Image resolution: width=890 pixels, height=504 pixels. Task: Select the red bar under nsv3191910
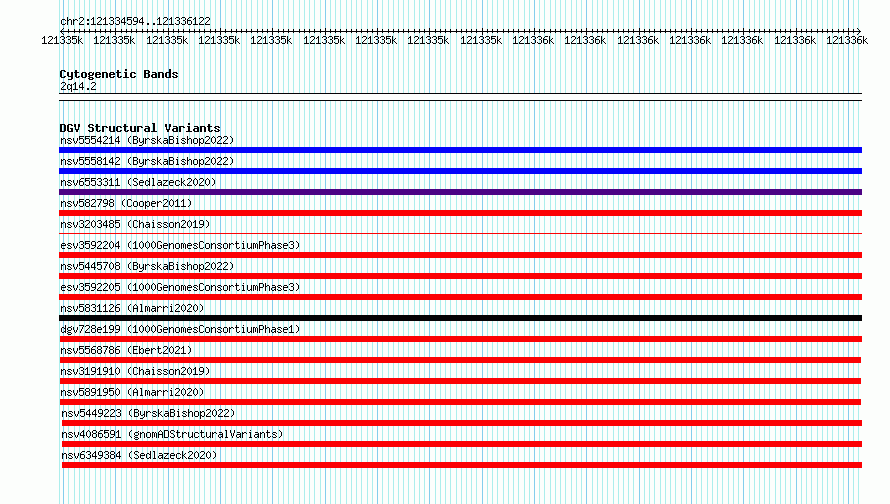[460, 381]
